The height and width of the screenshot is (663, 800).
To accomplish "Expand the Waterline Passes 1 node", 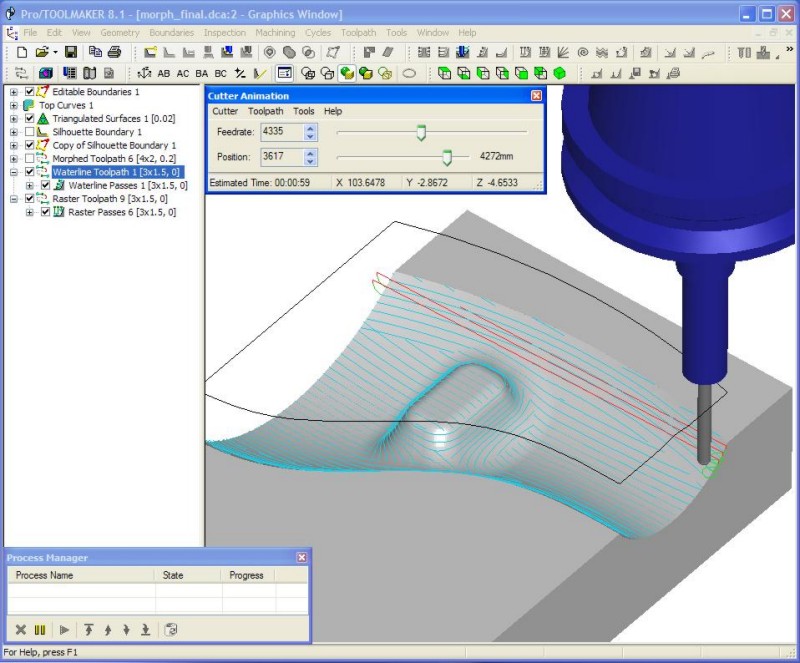I will (x=30, y=185).
